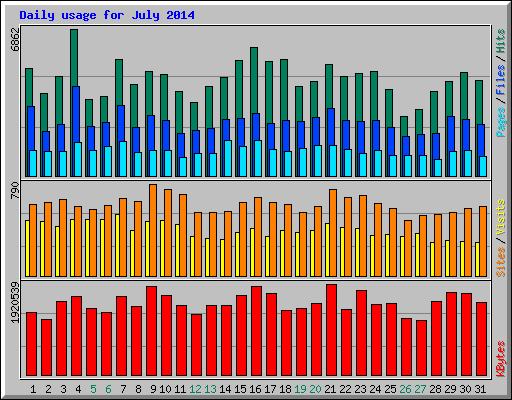Click day 31 on the date axis
Screen dimensions: 512x400
point(480,389)
